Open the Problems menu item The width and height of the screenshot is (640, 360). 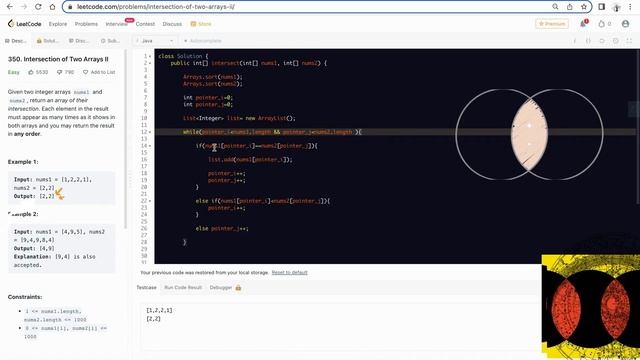click(86, 24)
